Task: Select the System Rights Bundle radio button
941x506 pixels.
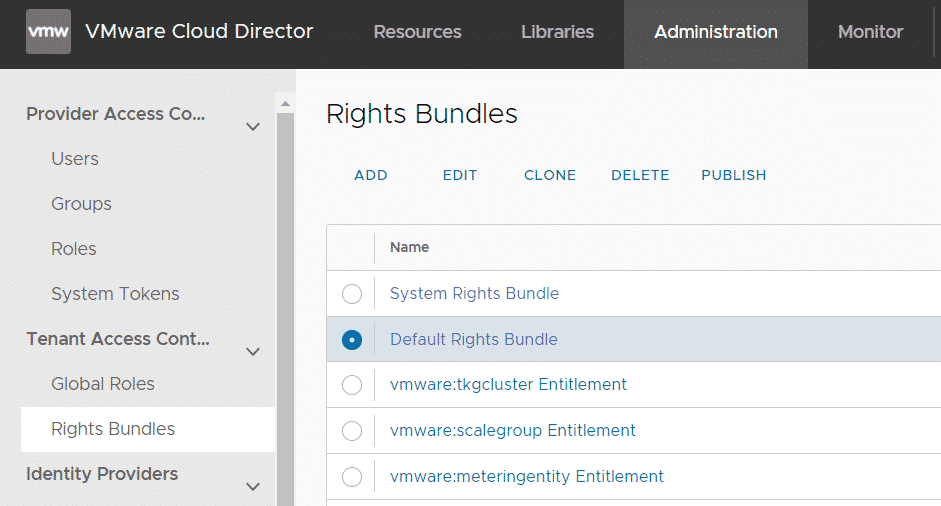Action: tap(352, 294)
